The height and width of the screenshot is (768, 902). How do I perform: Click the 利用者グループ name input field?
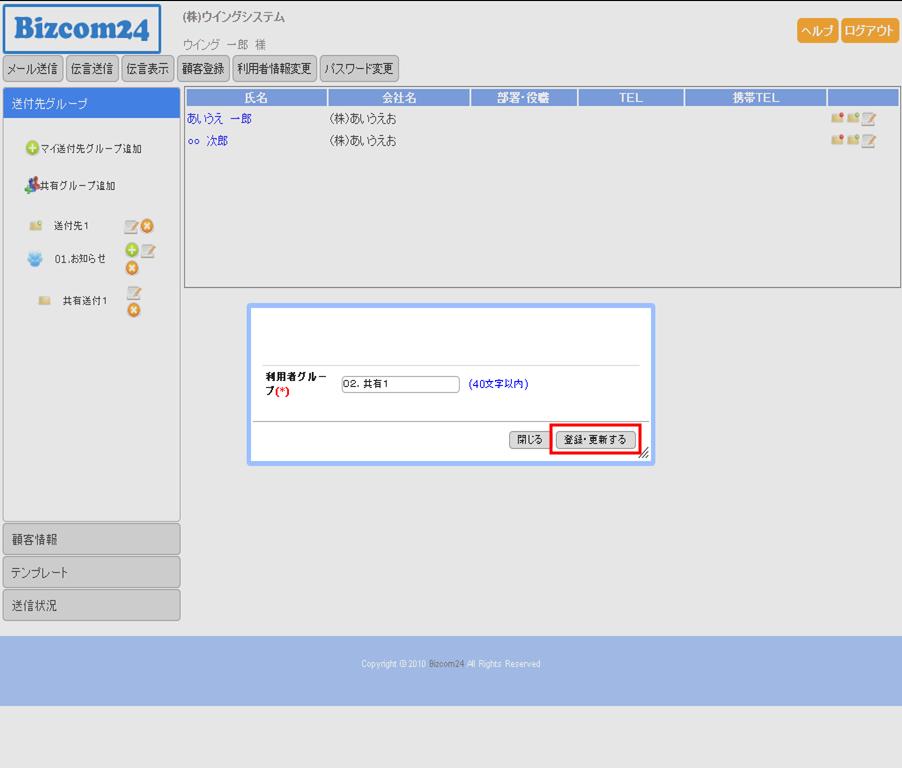(400, 384)
